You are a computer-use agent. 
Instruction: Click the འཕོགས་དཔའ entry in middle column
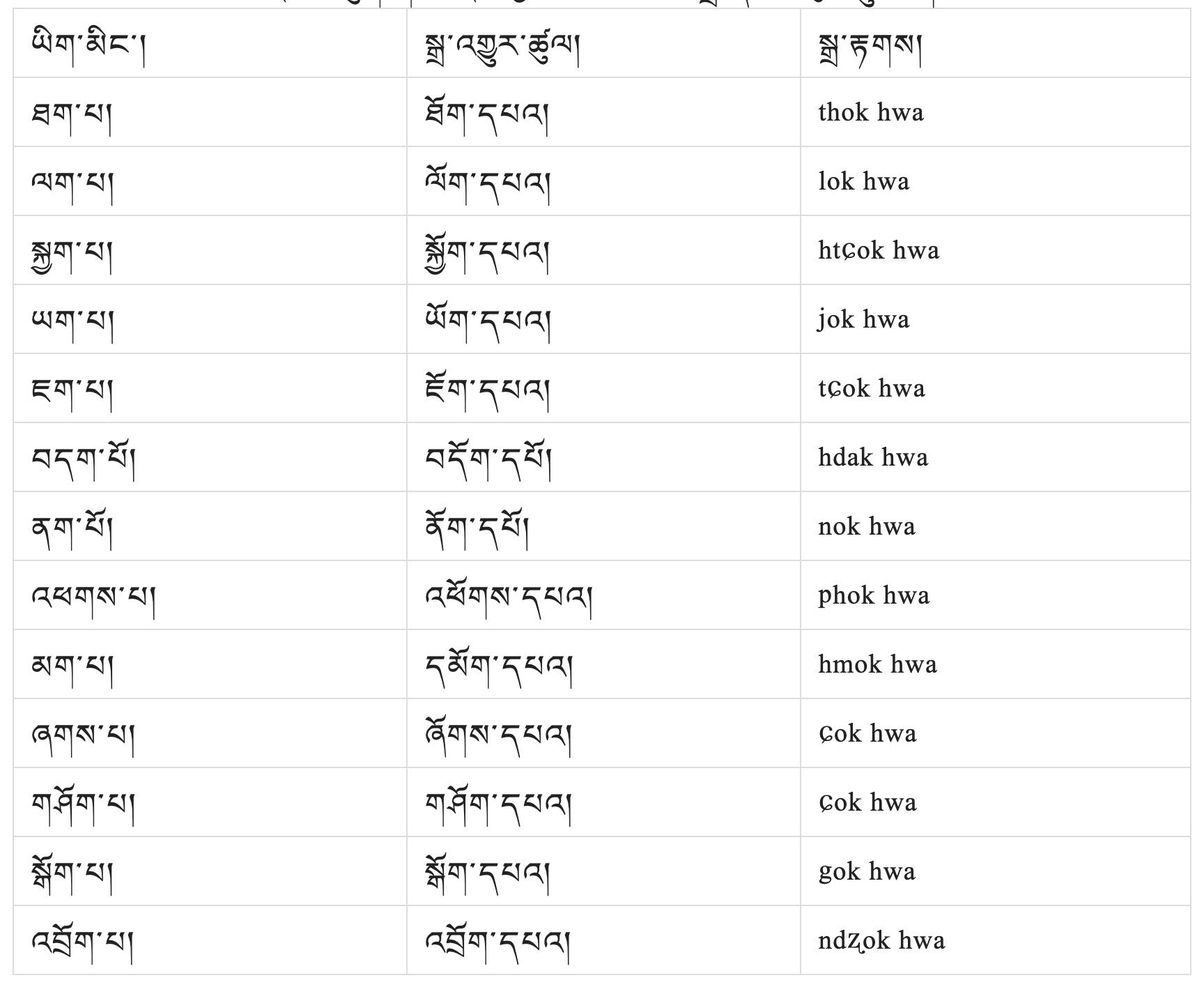point(509,597)
